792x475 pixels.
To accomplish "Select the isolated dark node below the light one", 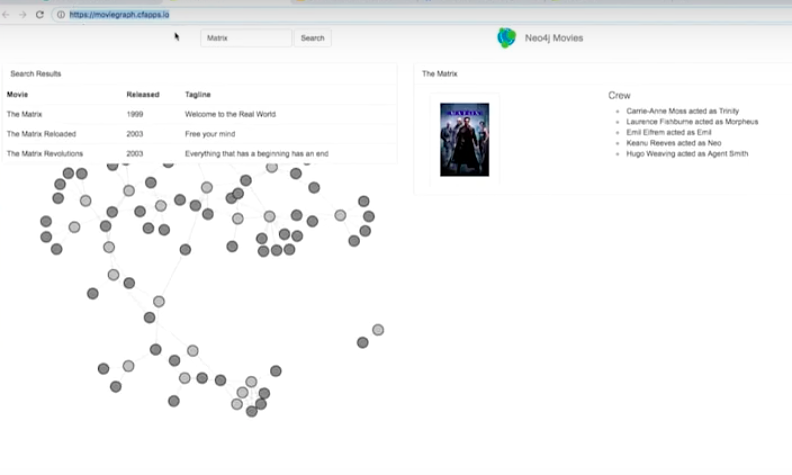I will pos(362,343).
